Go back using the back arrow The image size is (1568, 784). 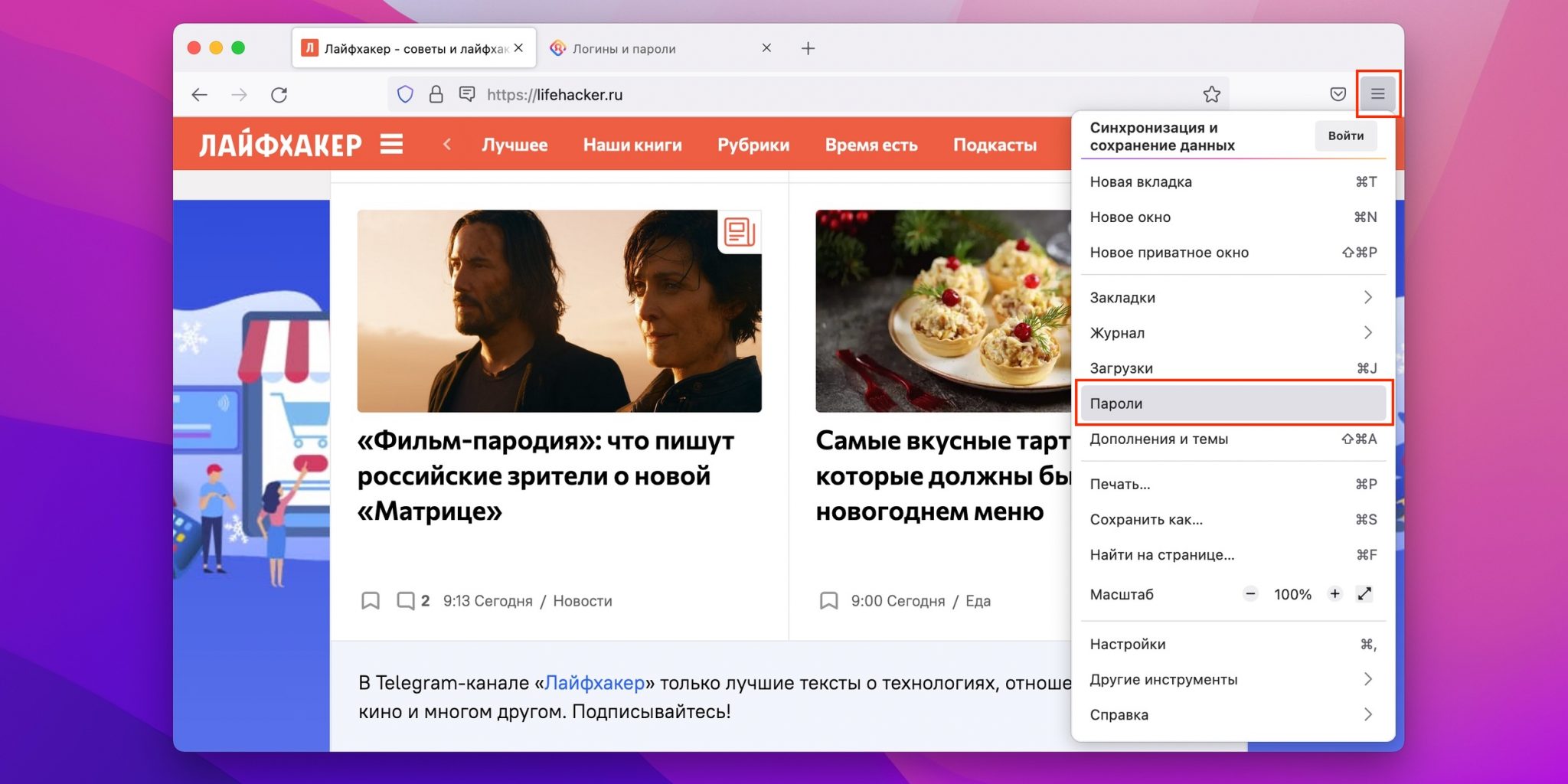click(x=200, y=94)
